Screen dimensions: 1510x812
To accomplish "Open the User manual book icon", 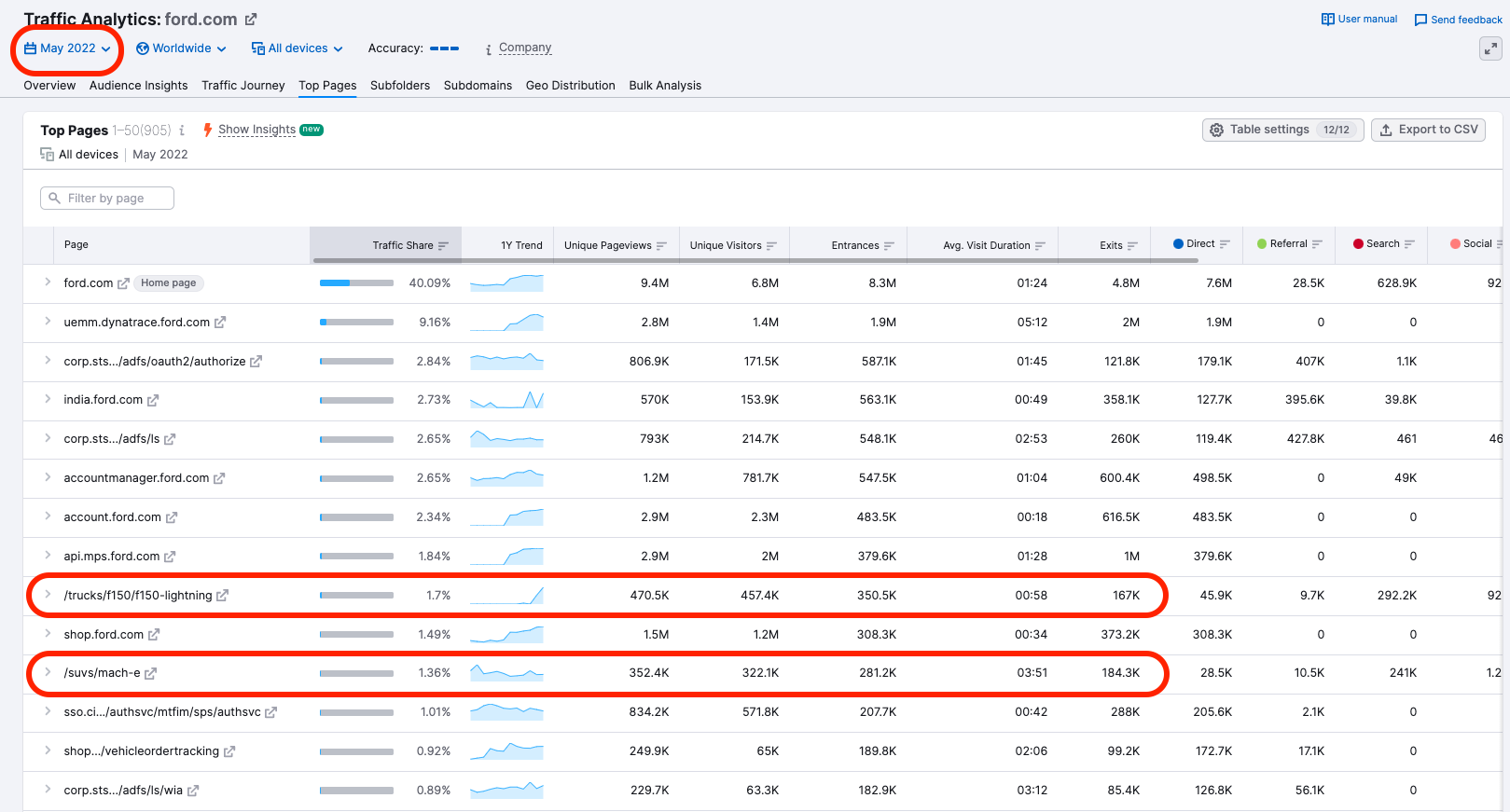I will coord(1328,19).
